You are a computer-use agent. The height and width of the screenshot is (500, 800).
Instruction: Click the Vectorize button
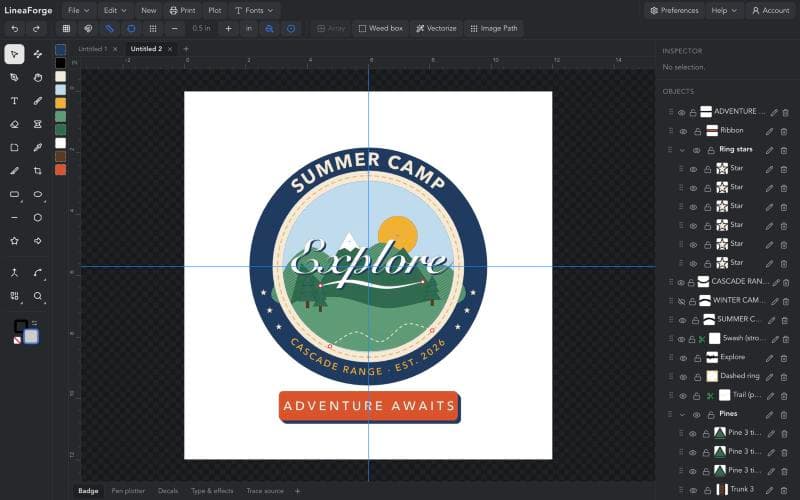436,29
